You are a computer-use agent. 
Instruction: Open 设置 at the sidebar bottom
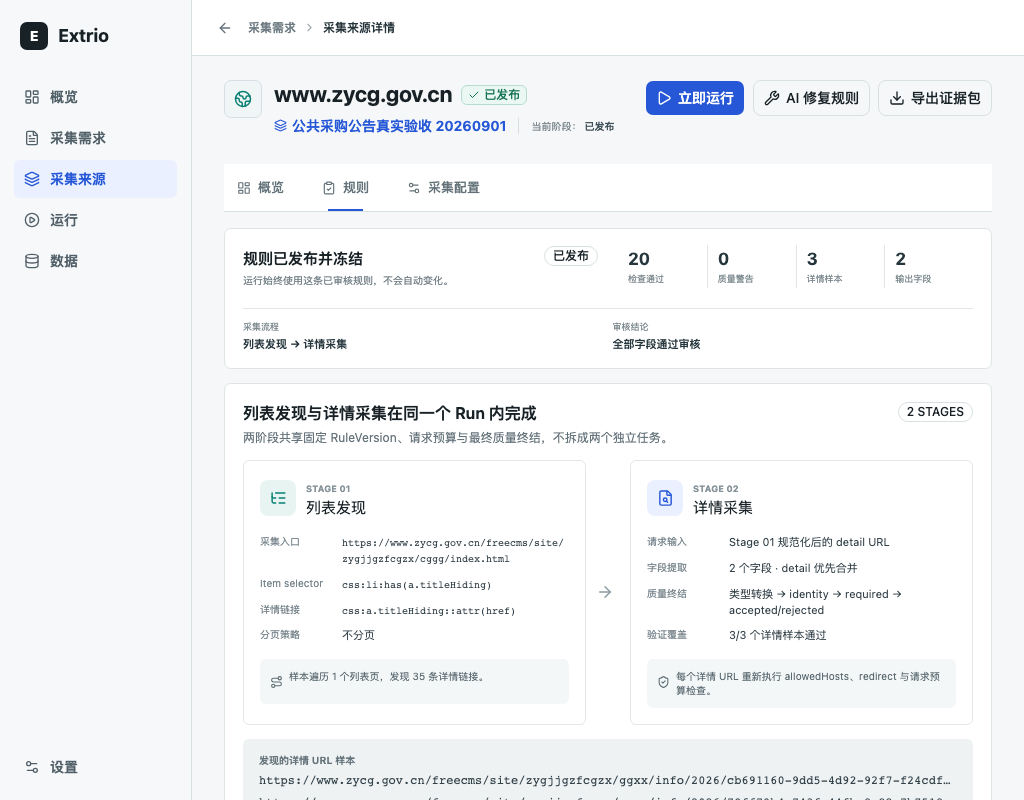point(95,767)
